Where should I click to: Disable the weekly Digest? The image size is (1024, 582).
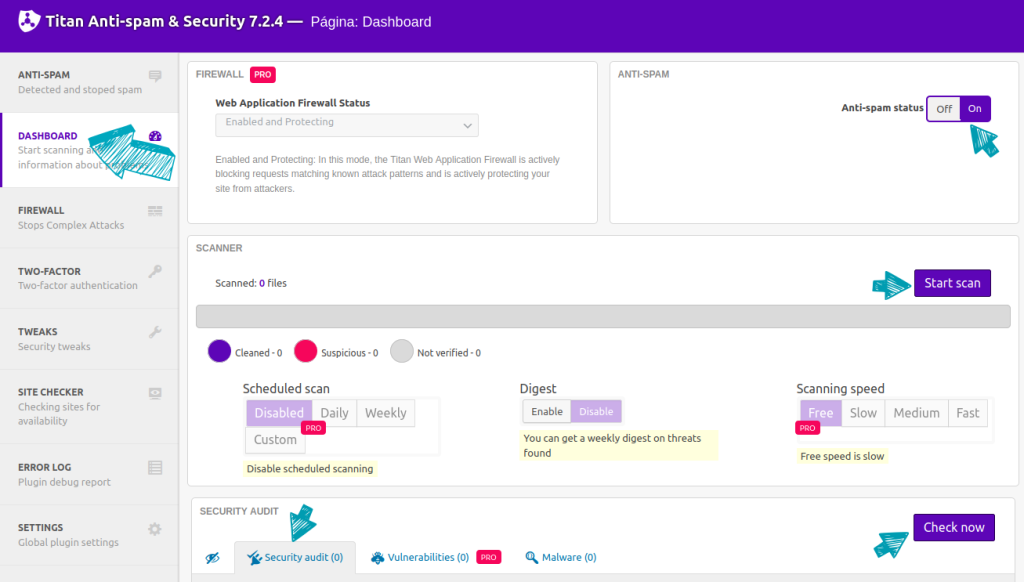(596, 412)
